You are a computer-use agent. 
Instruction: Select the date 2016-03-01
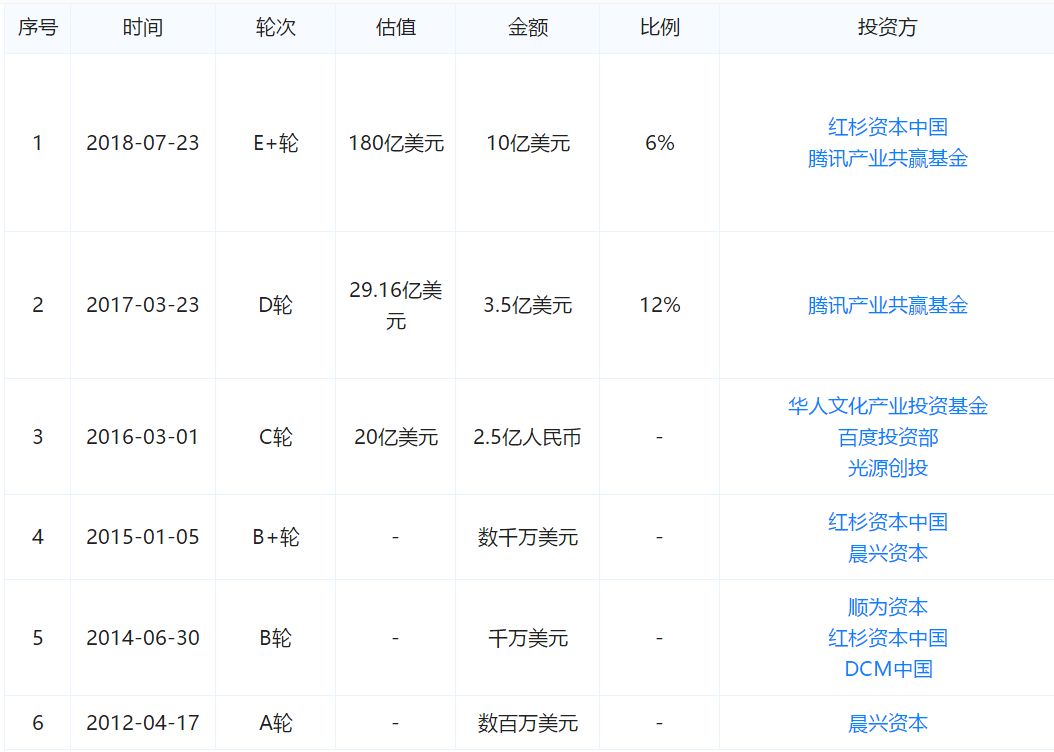tap(143, 437)
